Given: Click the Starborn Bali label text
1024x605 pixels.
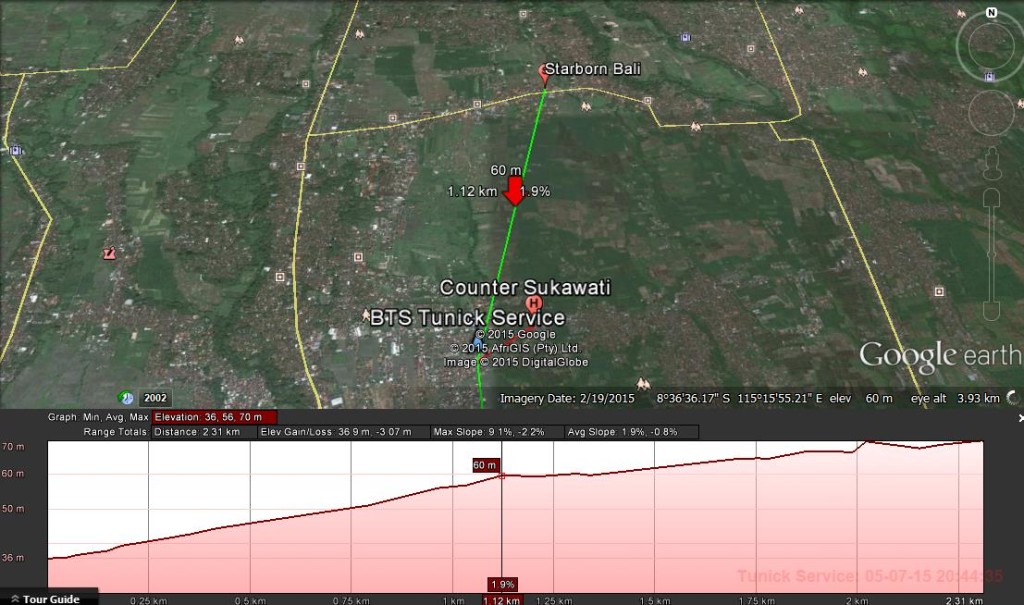Looking at the screenshot, I should (x=592, y=69).
